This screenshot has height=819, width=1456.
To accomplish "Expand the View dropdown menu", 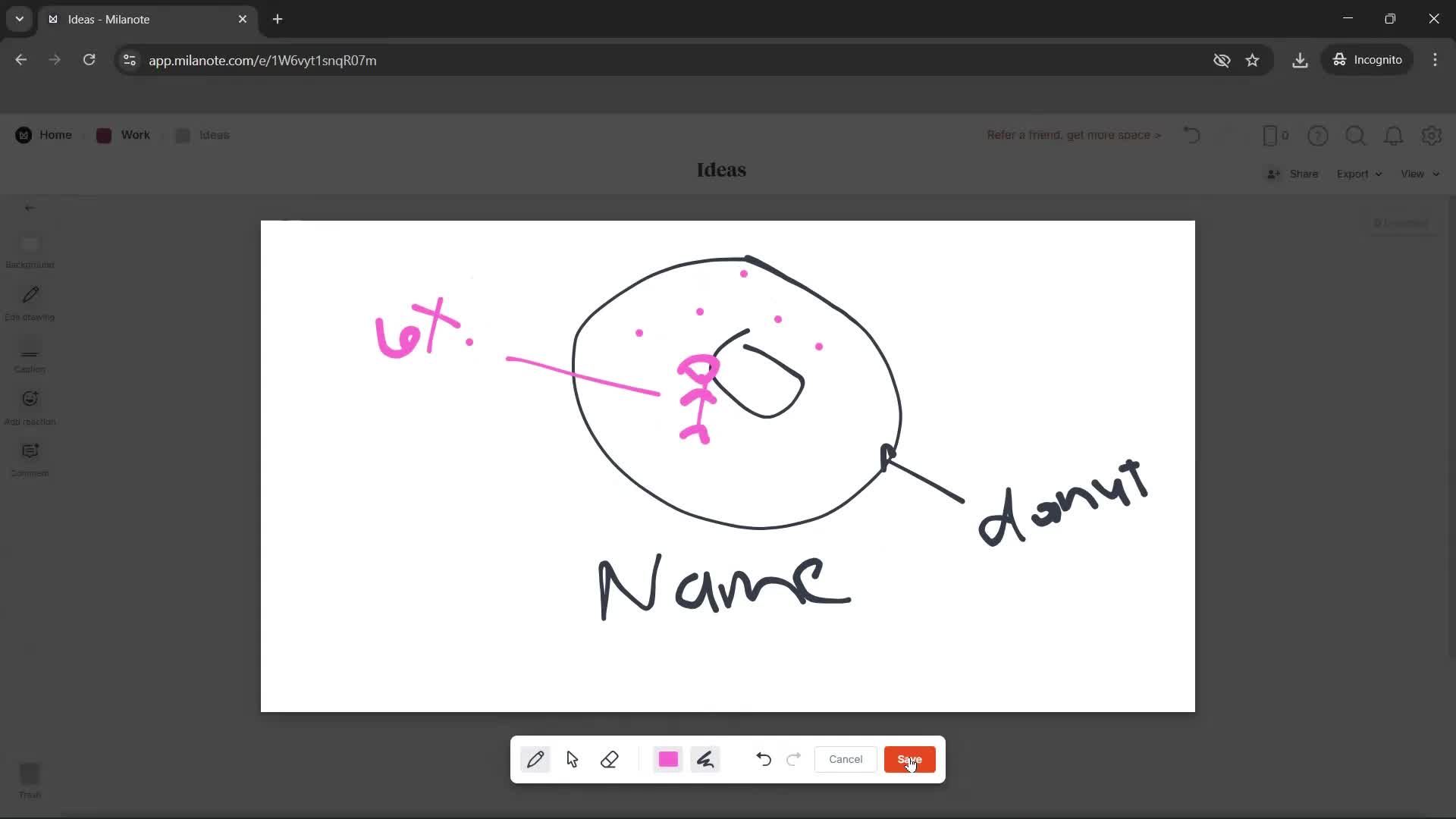I will pos(1417,174).
